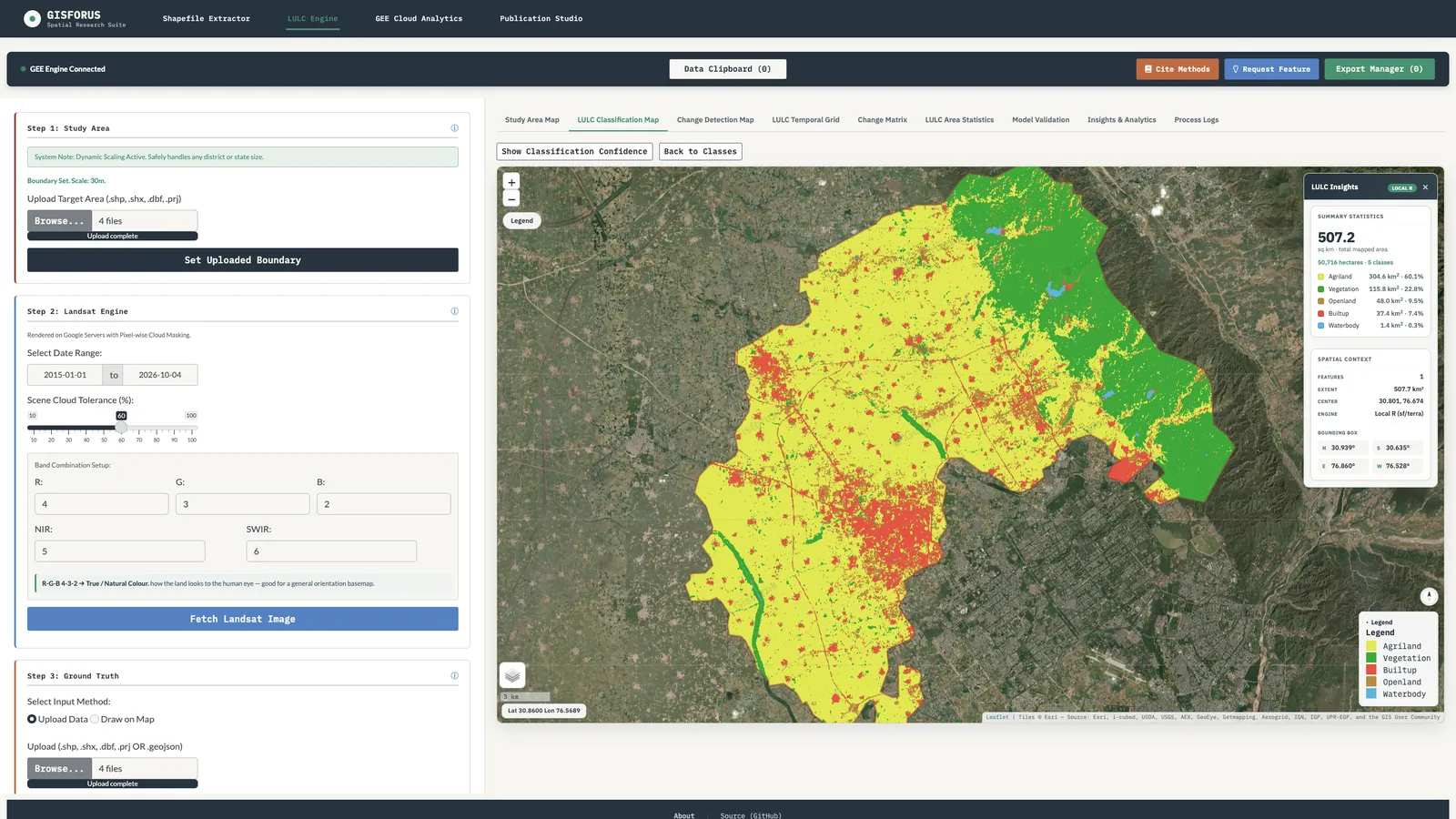The image size is (1456, 819).
Task: Adjust the Scene Cloud Tolerance slider handle
Action: [121, 428]
